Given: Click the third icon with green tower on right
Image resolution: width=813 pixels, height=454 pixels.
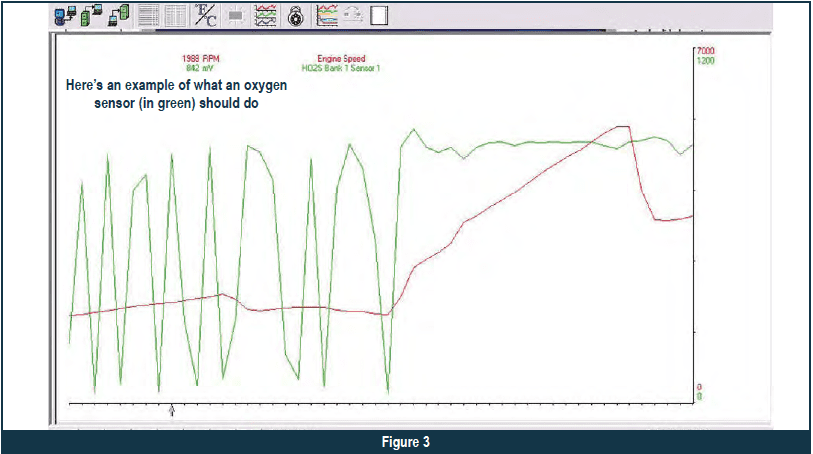Looking at the screenshot, I should click(x=119, y=14).
